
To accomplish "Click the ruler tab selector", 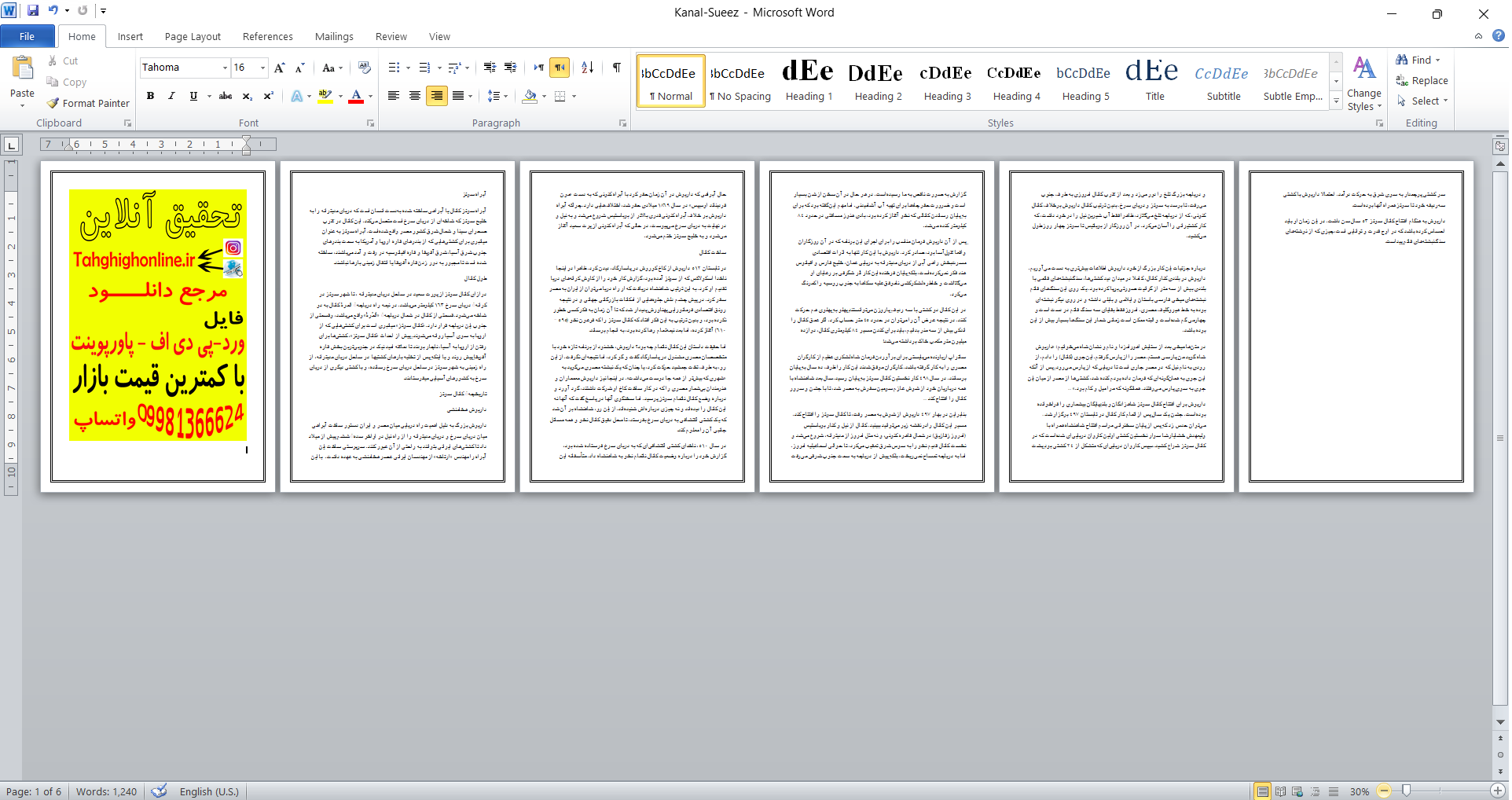I will pyautogui.click(x=11, y=145).
